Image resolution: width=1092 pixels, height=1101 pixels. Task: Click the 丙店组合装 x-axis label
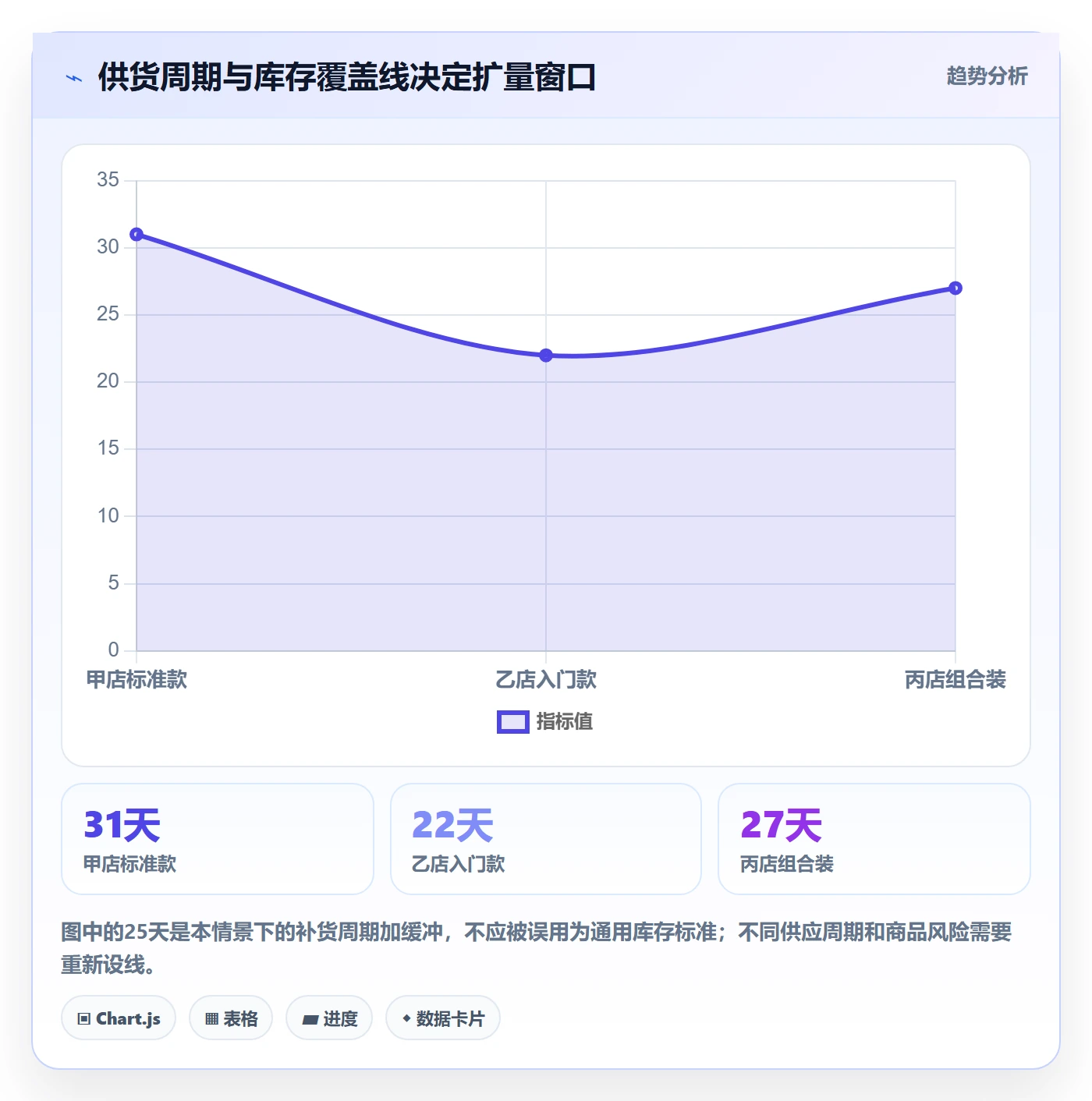click(955, 680)
